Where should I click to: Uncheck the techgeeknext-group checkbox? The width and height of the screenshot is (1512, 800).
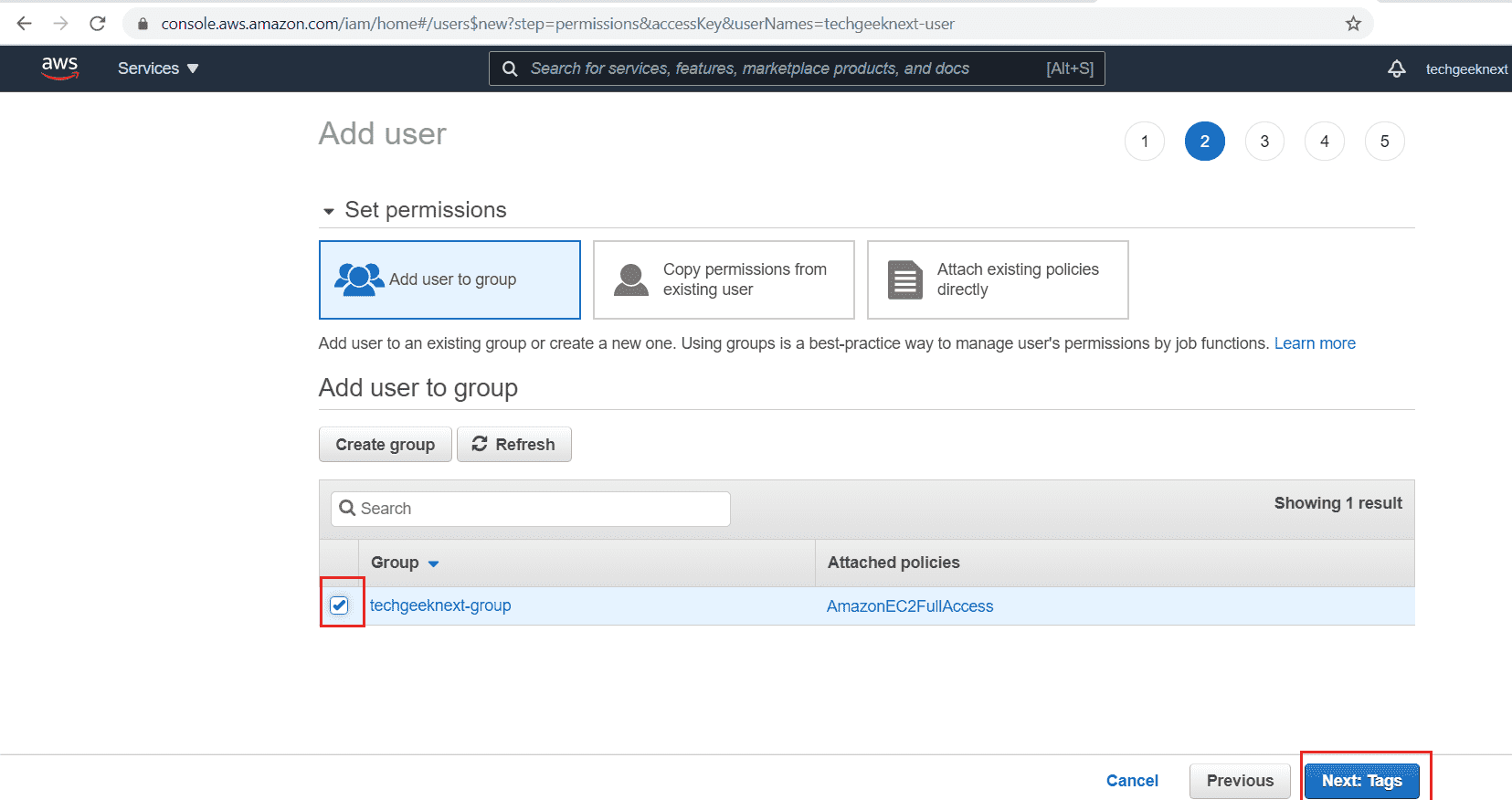click(339, 605)
